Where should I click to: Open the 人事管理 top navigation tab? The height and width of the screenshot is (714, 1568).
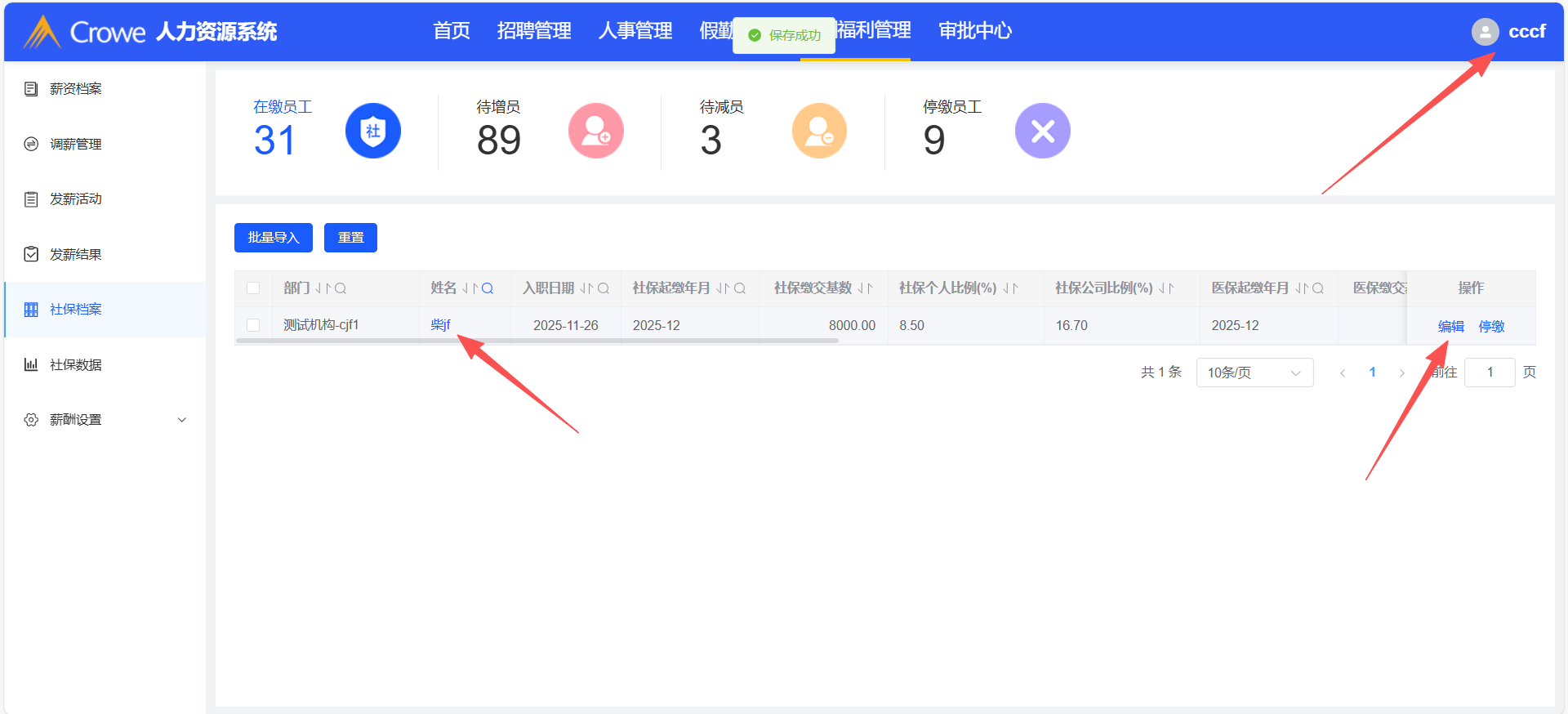click(635, 31)
